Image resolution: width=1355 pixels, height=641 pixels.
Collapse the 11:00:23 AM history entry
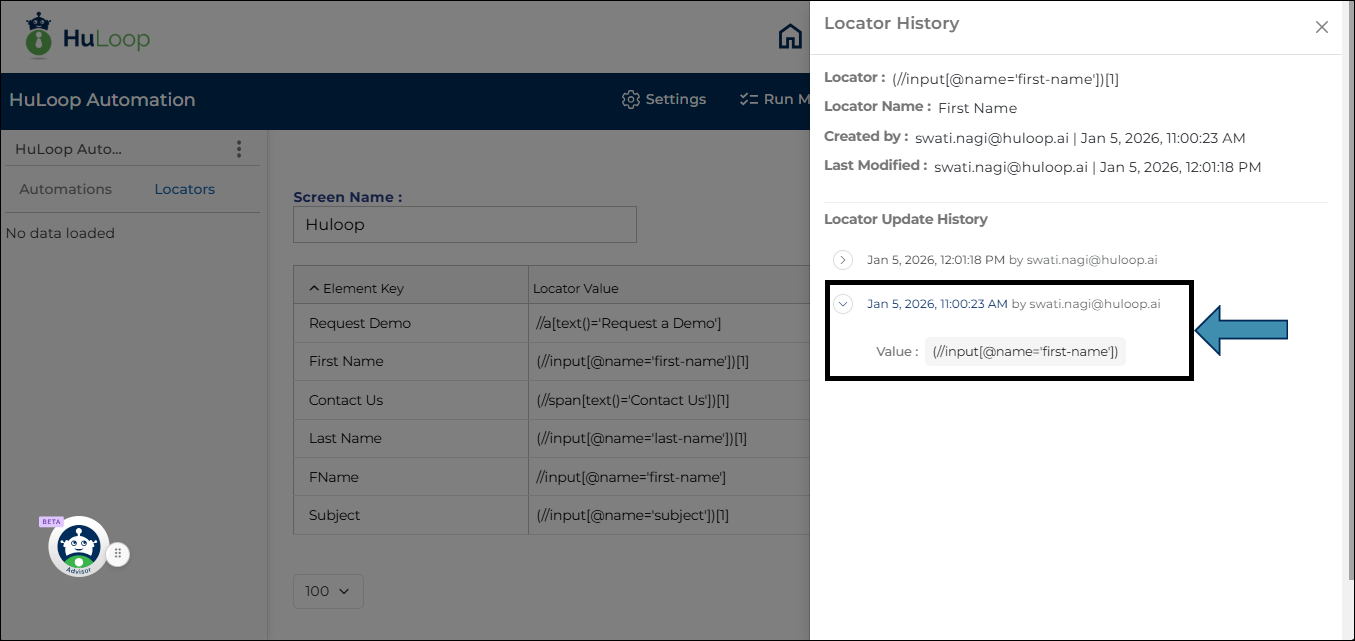843,304
